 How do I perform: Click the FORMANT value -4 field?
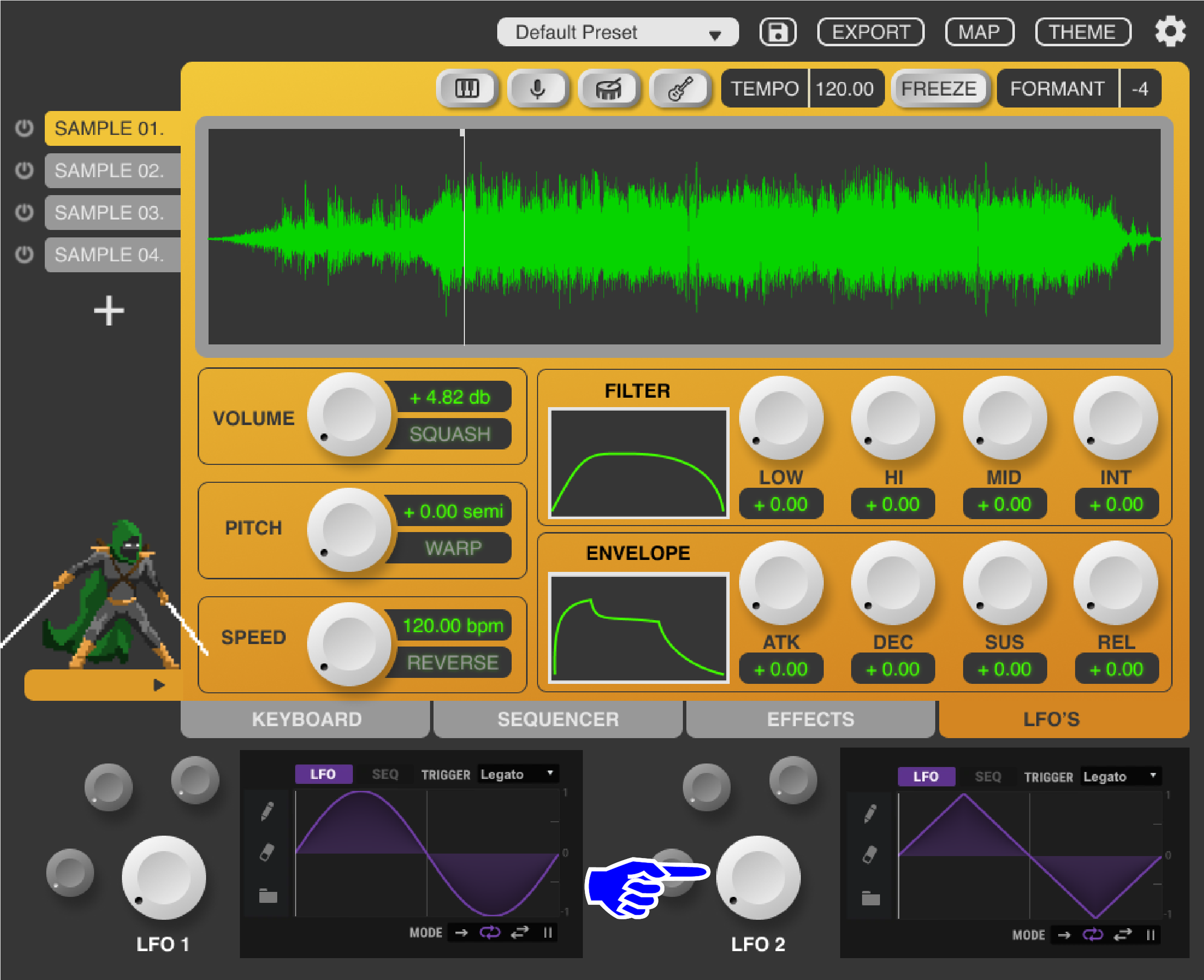(1140, 89)
